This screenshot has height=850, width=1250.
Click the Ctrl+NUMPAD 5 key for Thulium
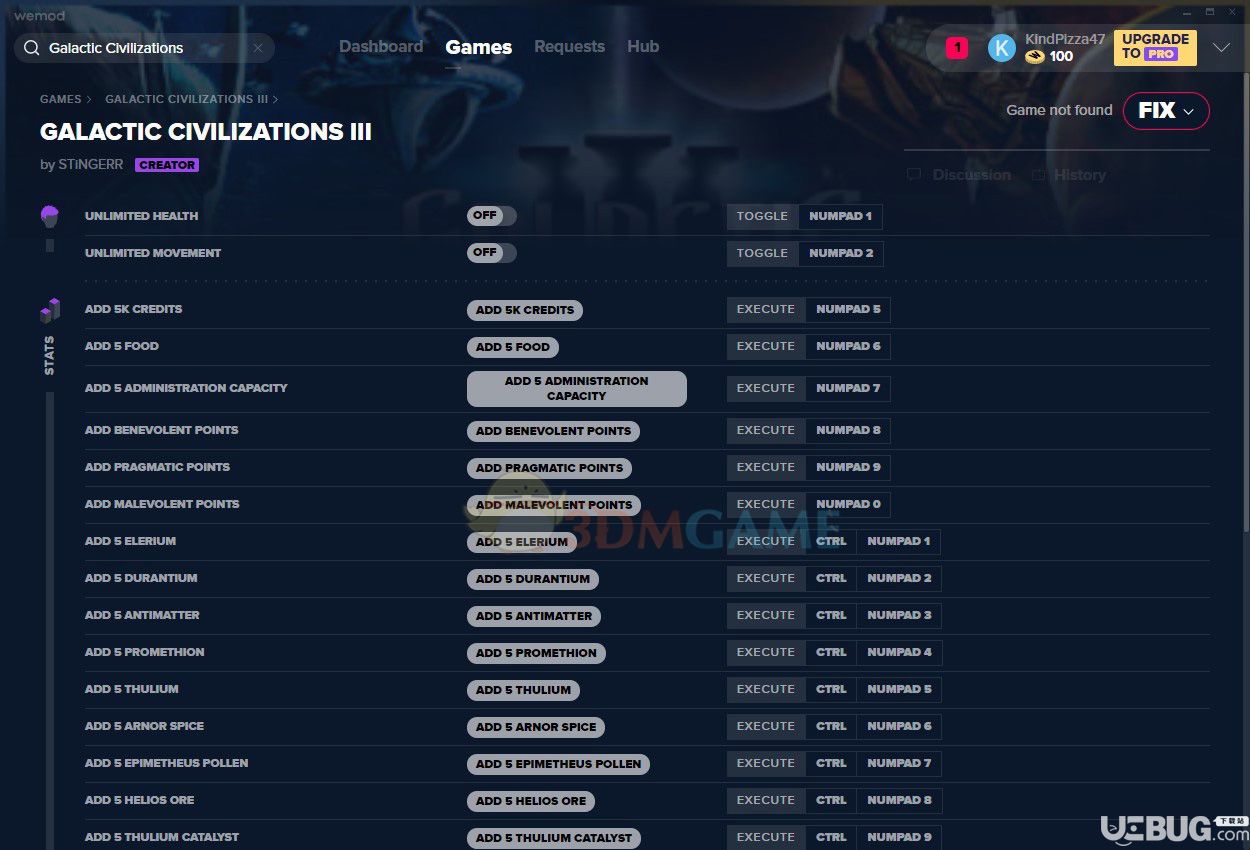tap(899, 689)
